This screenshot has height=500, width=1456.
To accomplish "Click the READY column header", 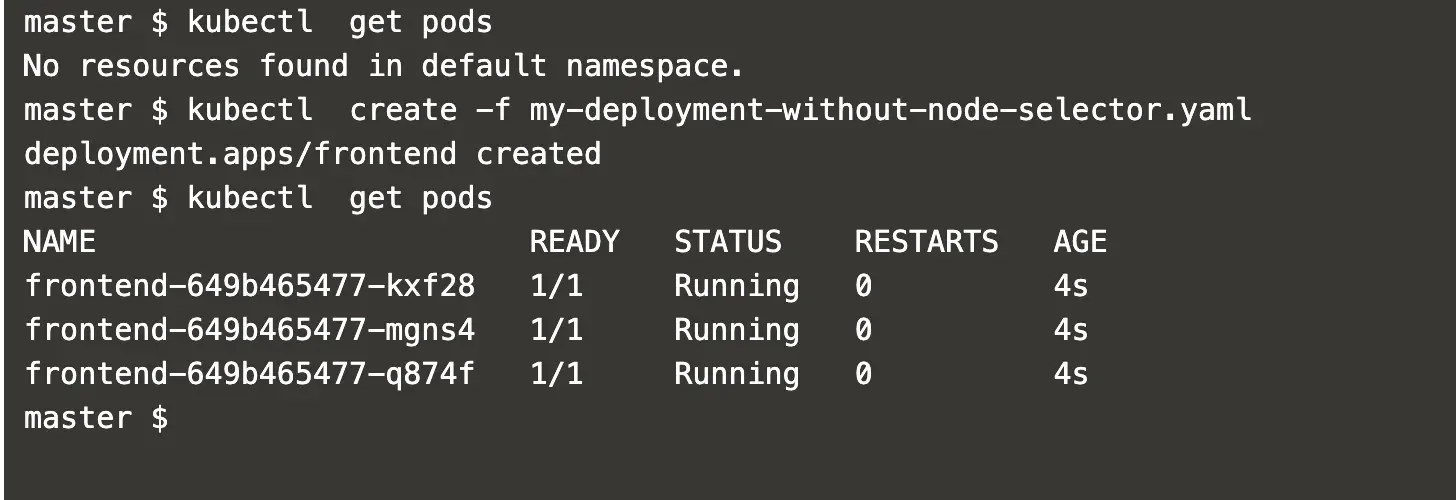I will coord(574,242).
